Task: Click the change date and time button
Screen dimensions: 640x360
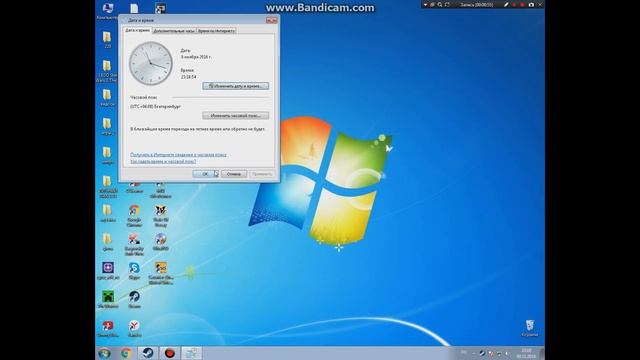Action: [236, 86]
